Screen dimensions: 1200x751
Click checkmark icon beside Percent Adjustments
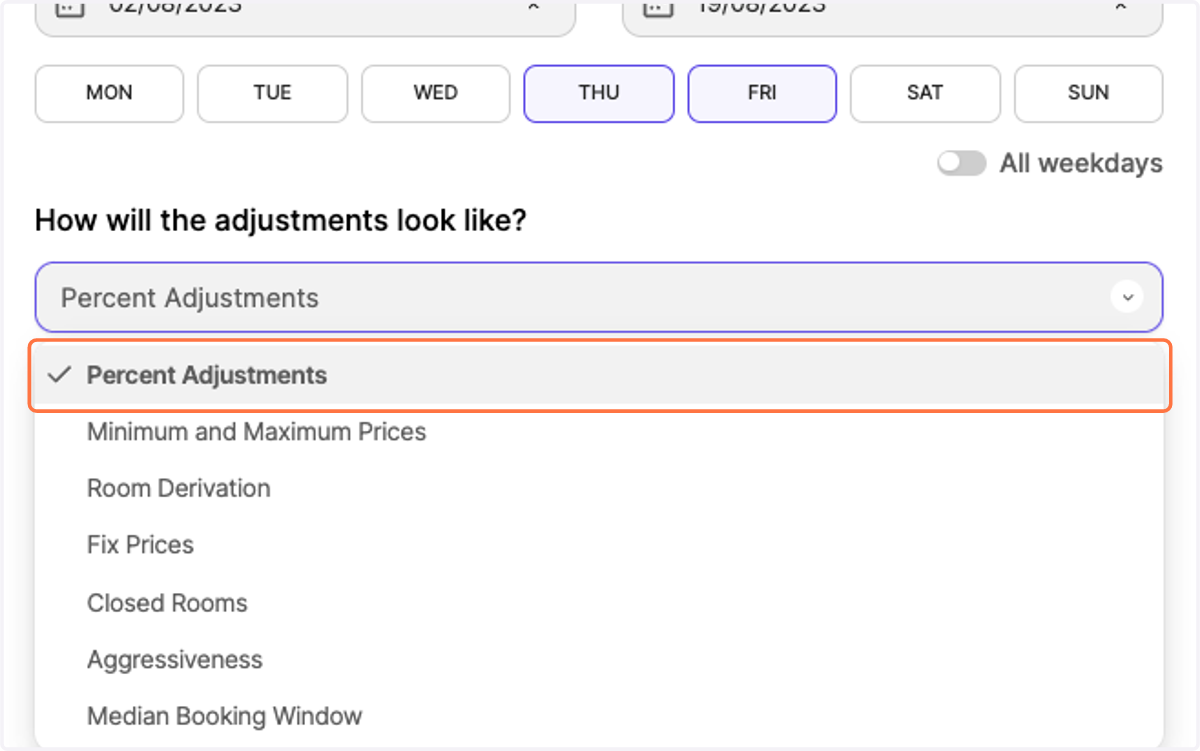(60, 375)
